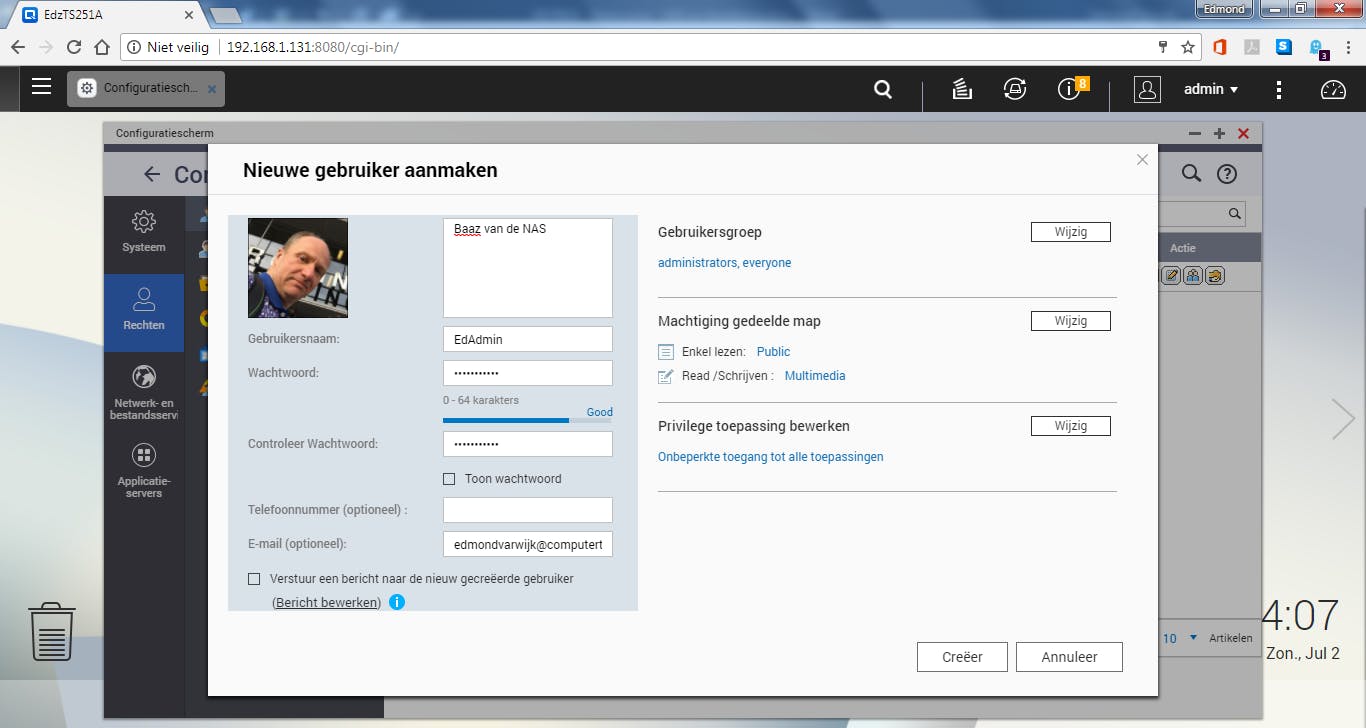
Task: Open the QTS main menu hamburger icon
Action: coord(41,87)
